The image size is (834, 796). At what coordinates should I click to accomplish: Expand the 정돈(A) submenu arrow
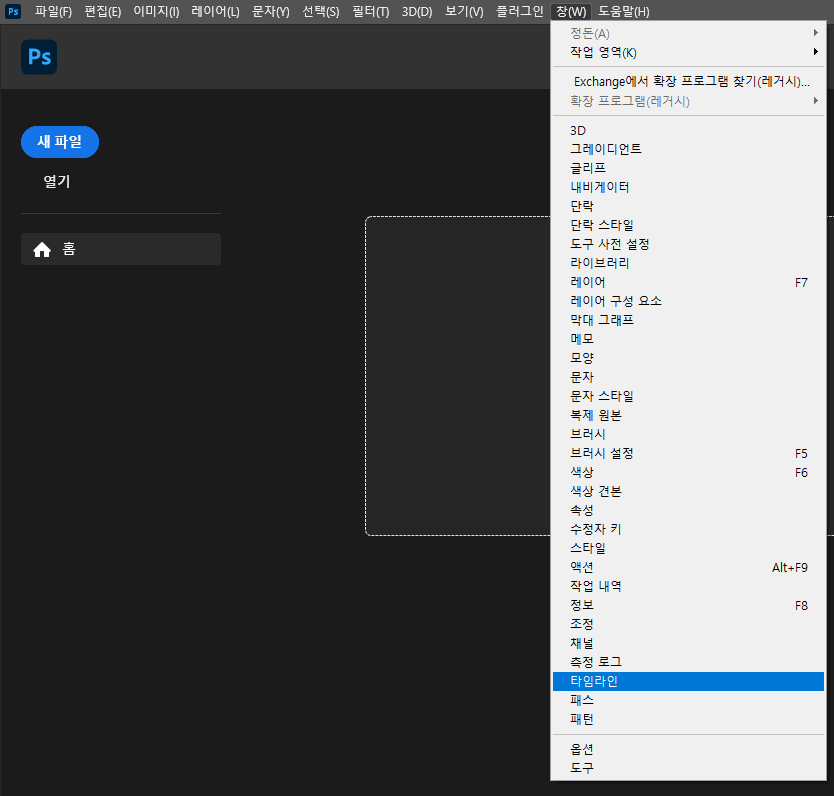click(815, 33)
